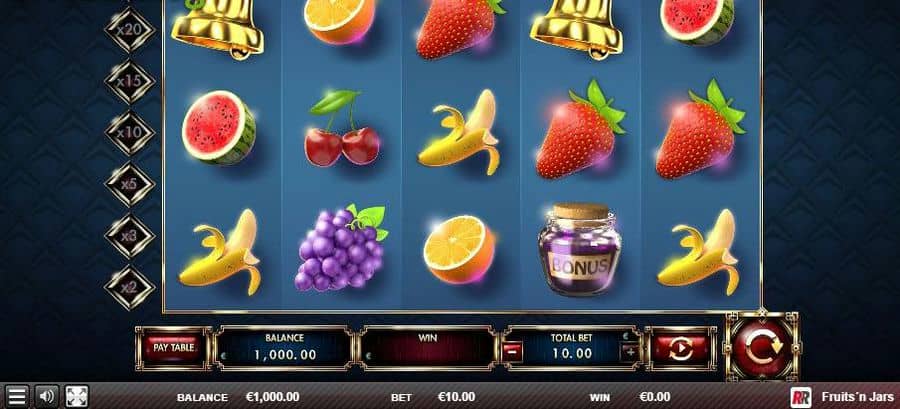Mute the game sound speaker icon
This screenshot has width=900, height=409.
(x=46, y=396)
